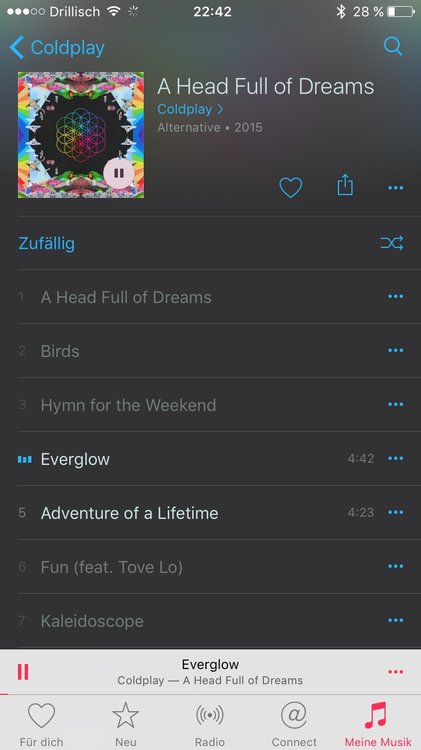Open options for Everglow track
421x750 pixels.
396,458
